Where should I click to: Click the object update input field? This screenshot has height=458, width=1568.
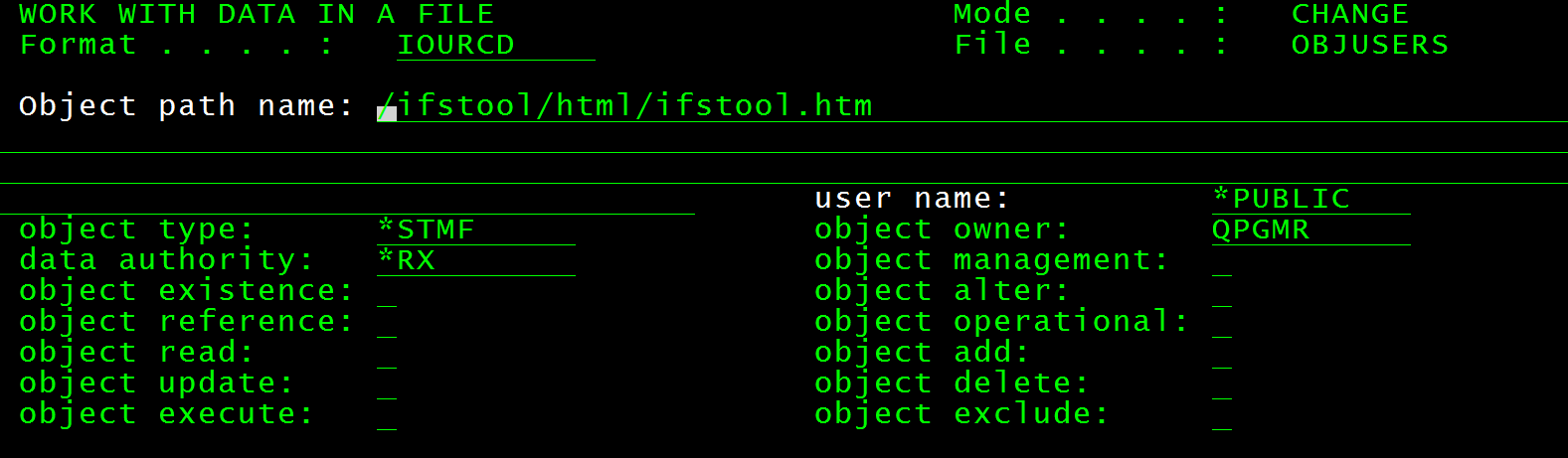[387, 383]
